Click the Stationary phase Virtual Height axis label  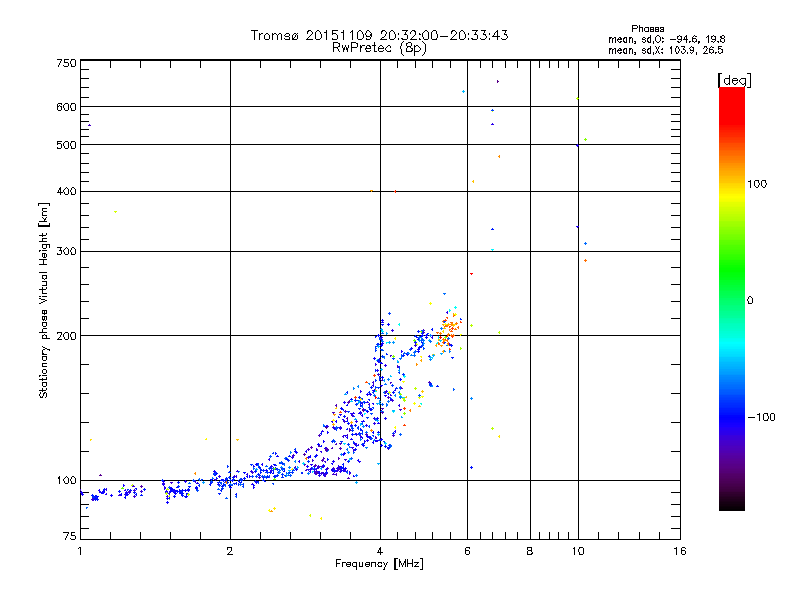(x=44, y=300)
